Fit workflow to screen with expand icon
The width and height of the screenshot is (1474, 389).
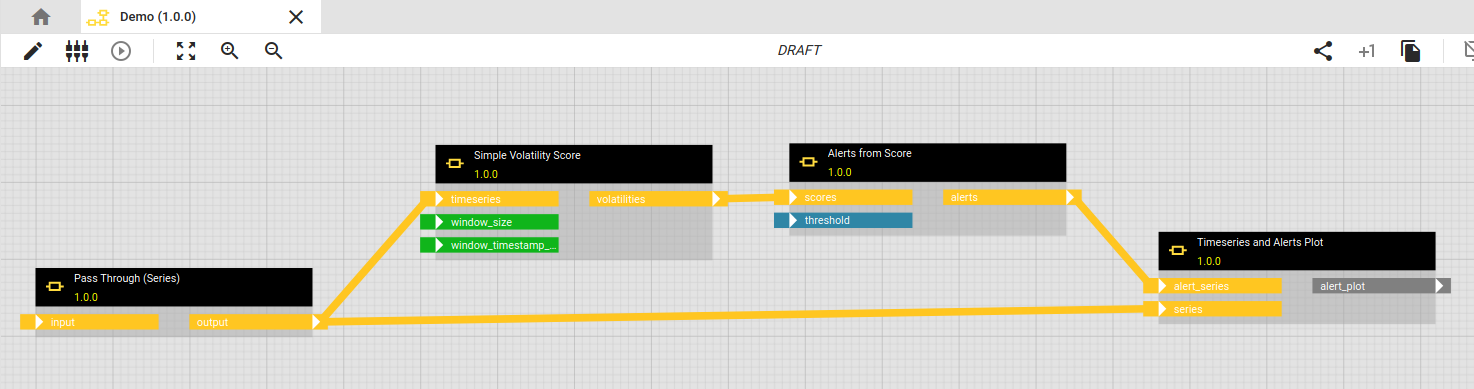tap(186, 51)
